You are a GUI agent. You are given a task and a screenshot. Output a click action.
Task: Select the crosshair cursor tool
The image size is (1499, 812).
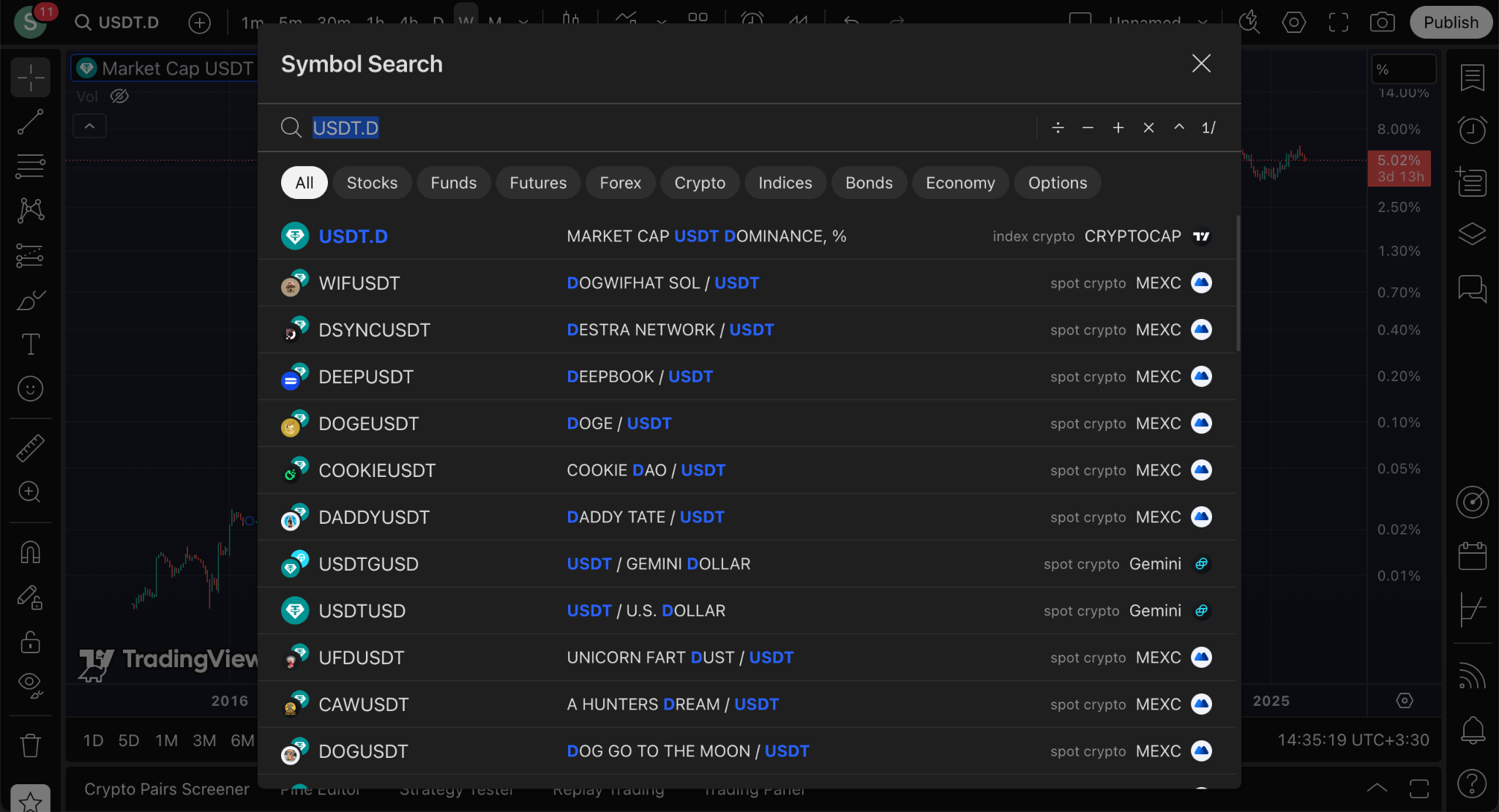(x=31, y=78)
